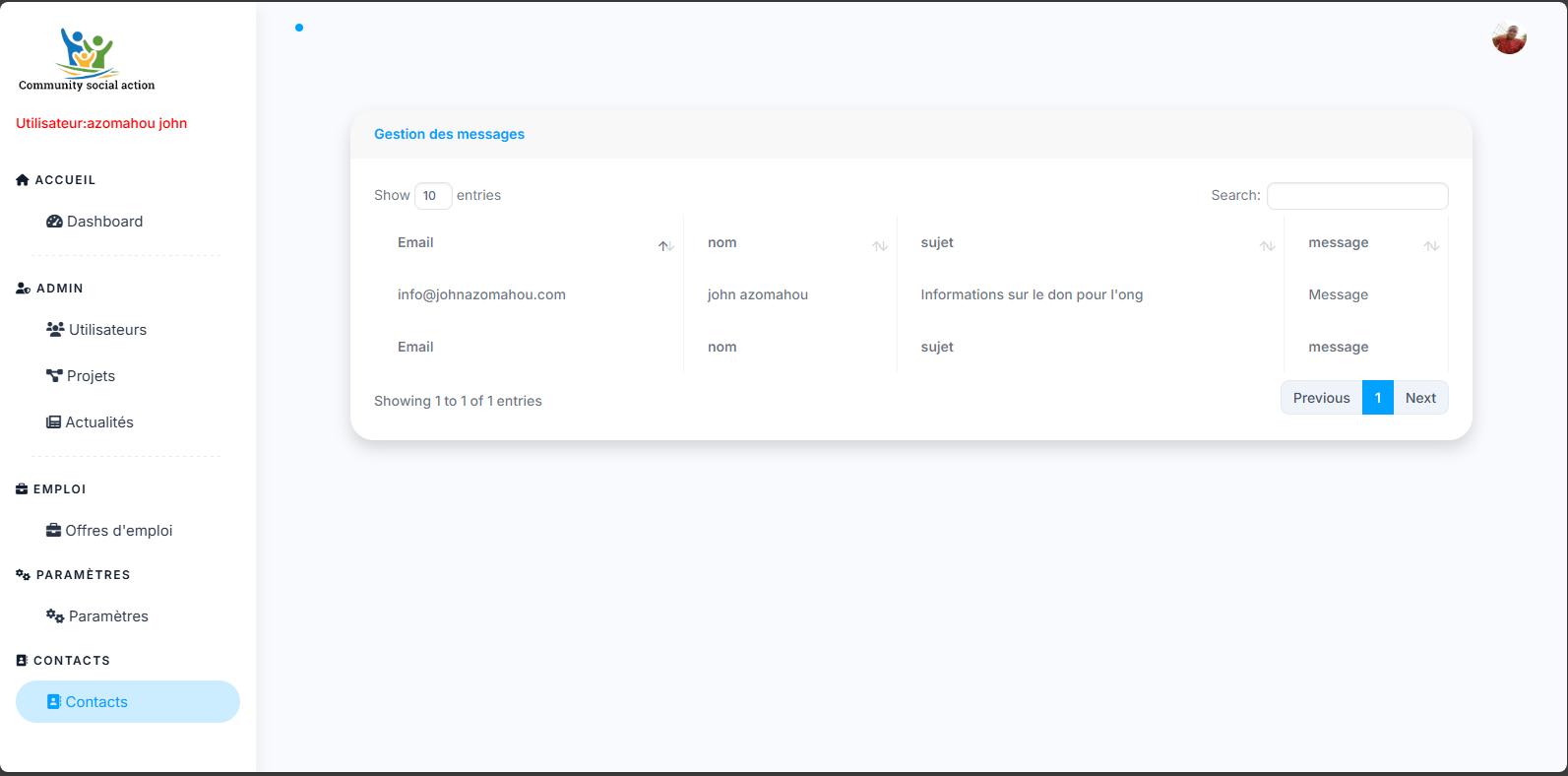The width and height of the screenshot is (1568, 776).
Task: Click the Previous pagination button
Action: (1321, 398)
